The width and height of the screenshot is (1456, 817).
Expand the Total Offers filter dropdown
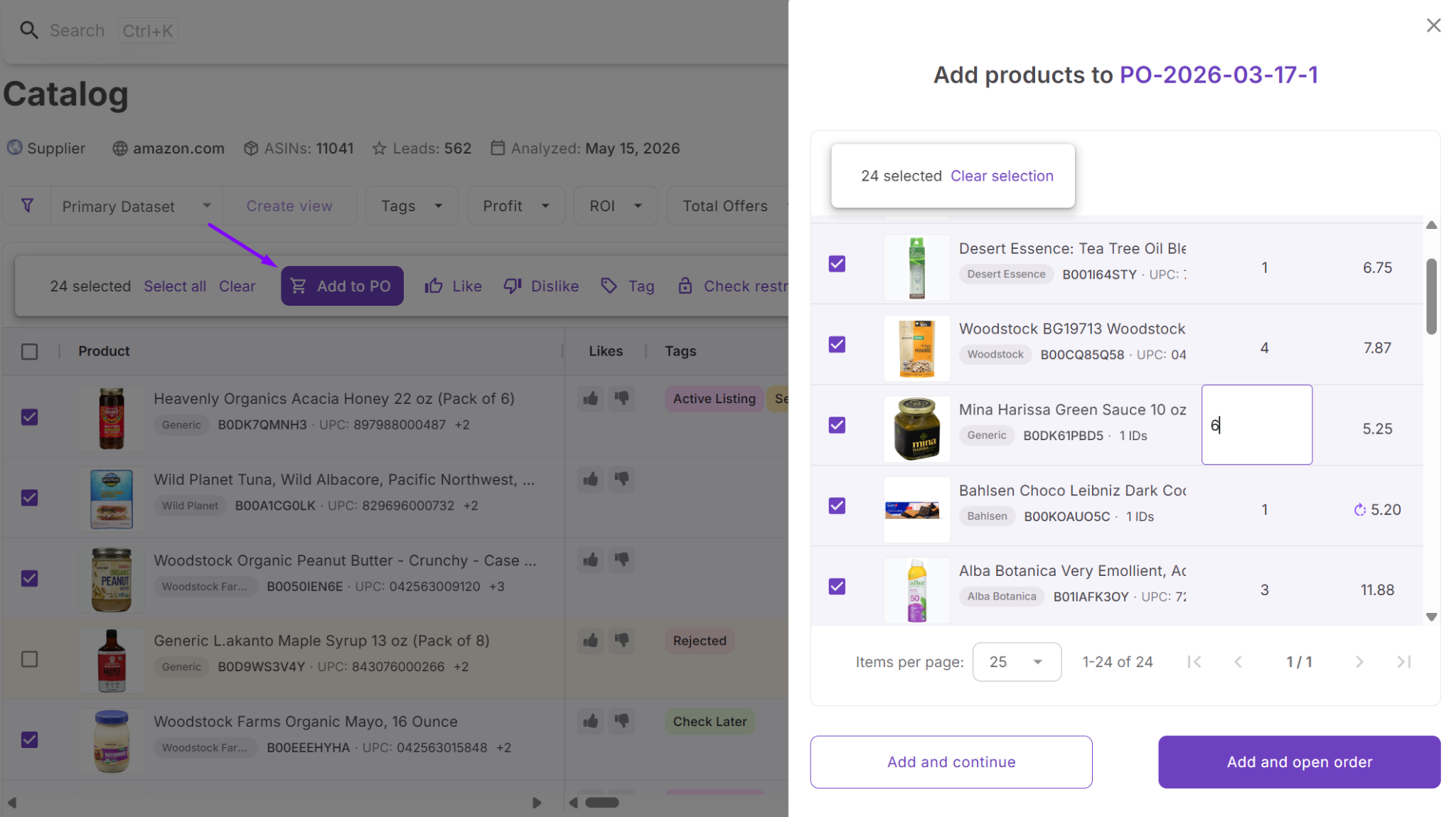(x=727, y=206)
